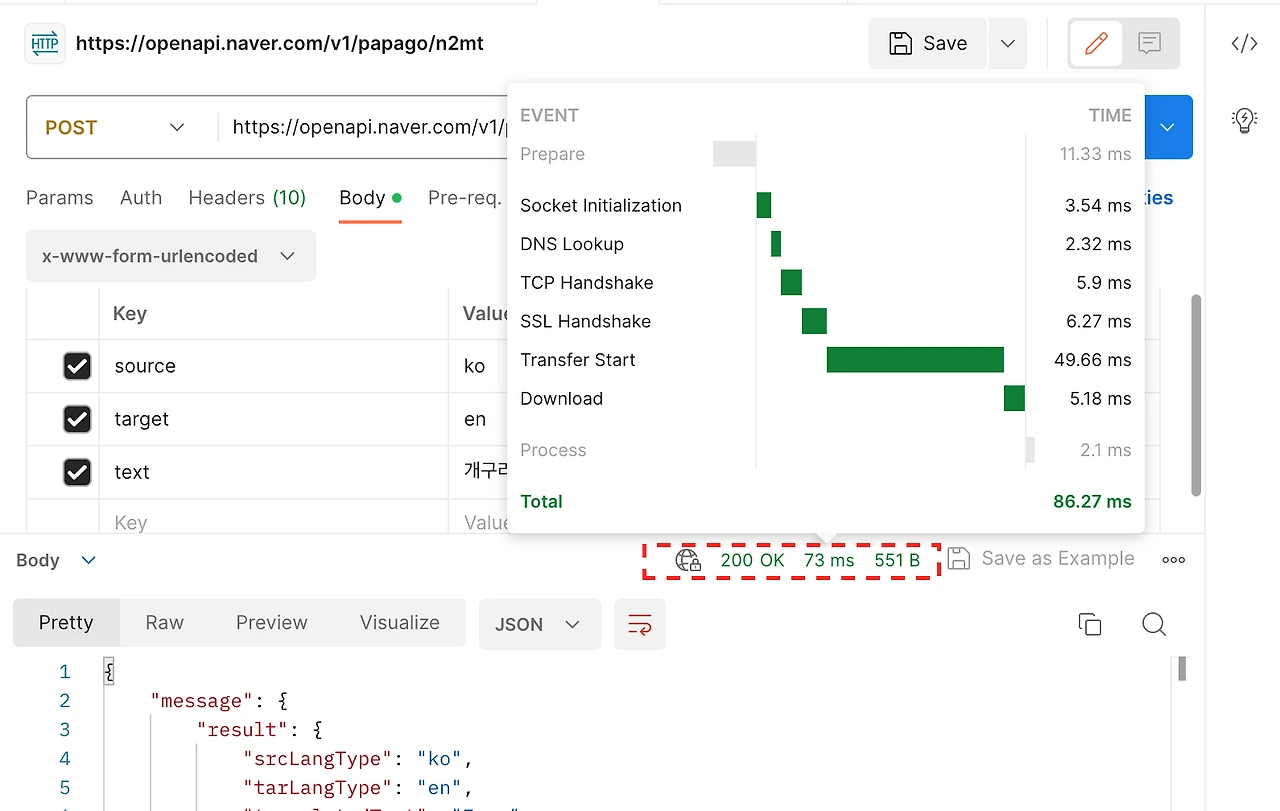Click the Download timing row label
Screen dimensions: 1280x811
(562, 398)
